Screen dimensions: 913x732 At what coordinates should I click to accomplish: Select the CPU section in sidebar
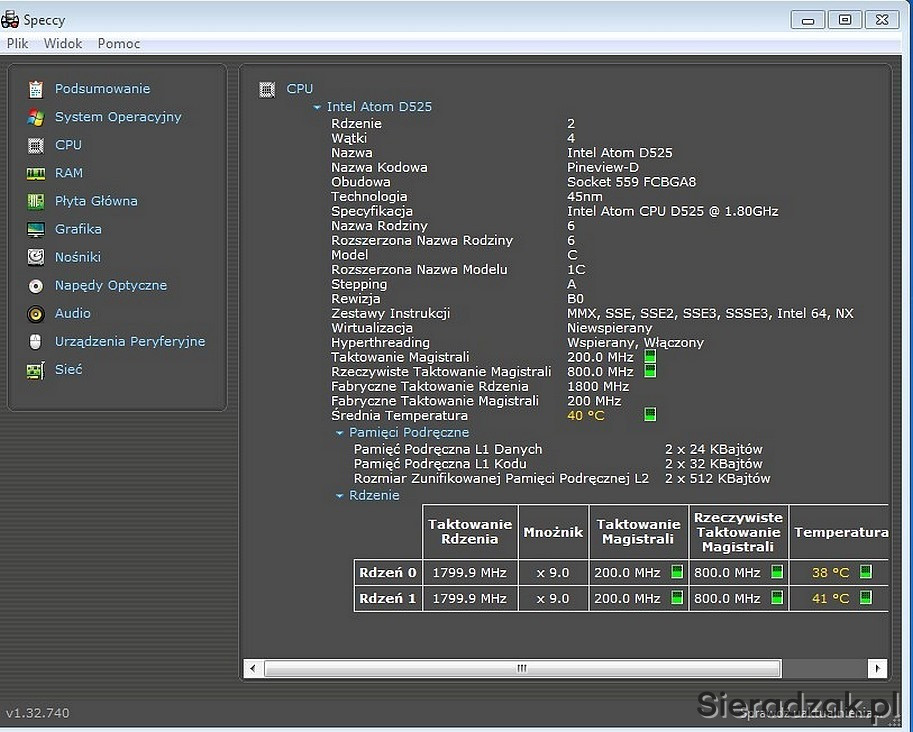click(x=68, y=144)
